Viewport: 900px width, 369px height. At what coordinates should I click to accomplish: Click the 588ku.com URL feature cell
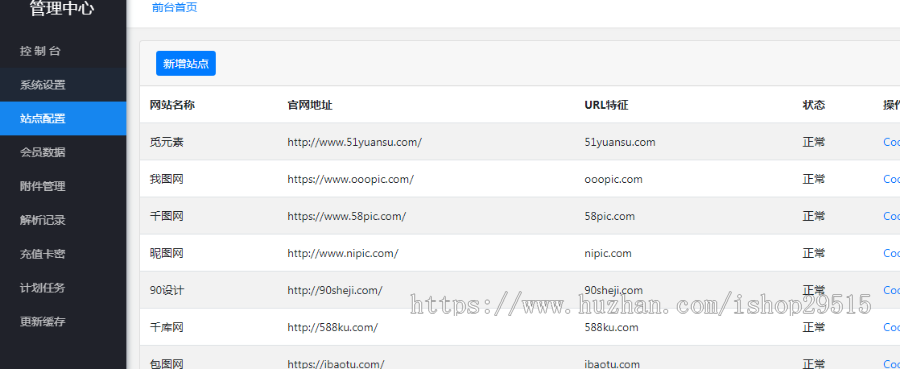tap(611, 327)
